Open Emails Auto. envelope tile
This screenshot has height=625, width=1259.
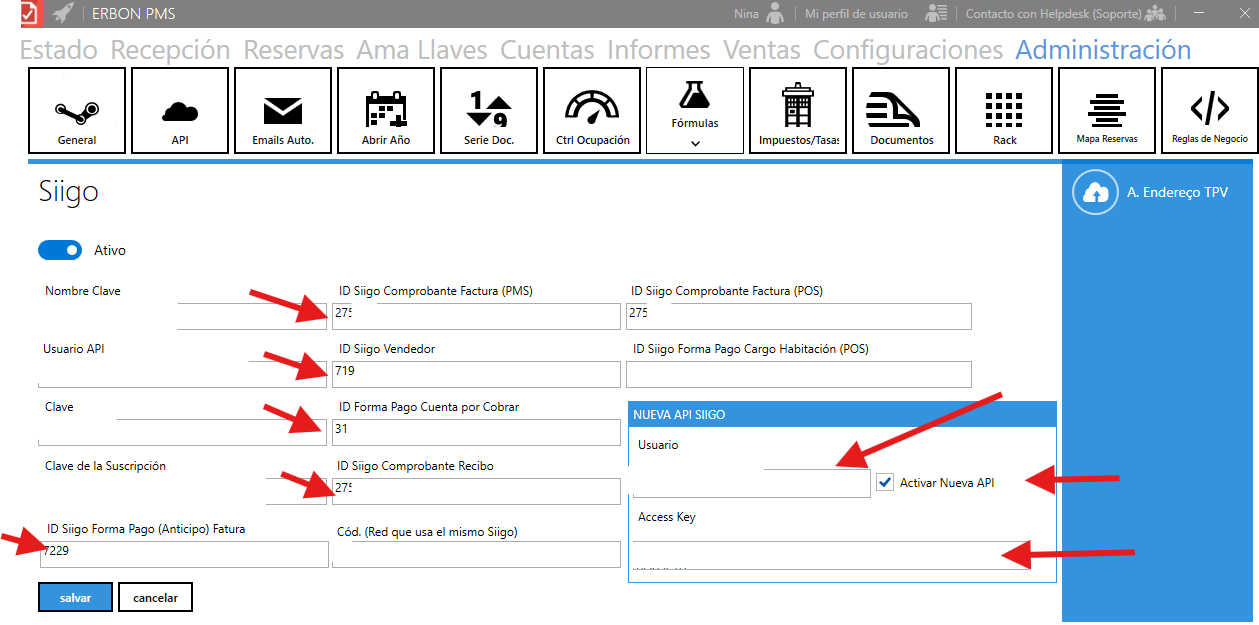[x=283, y=110]
